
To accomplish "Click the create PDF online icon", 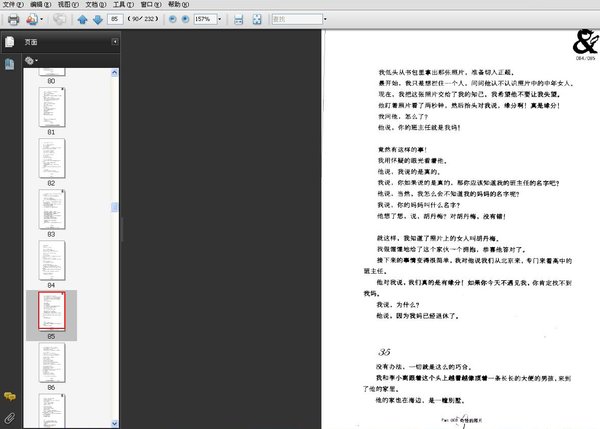I will (32, 19).
